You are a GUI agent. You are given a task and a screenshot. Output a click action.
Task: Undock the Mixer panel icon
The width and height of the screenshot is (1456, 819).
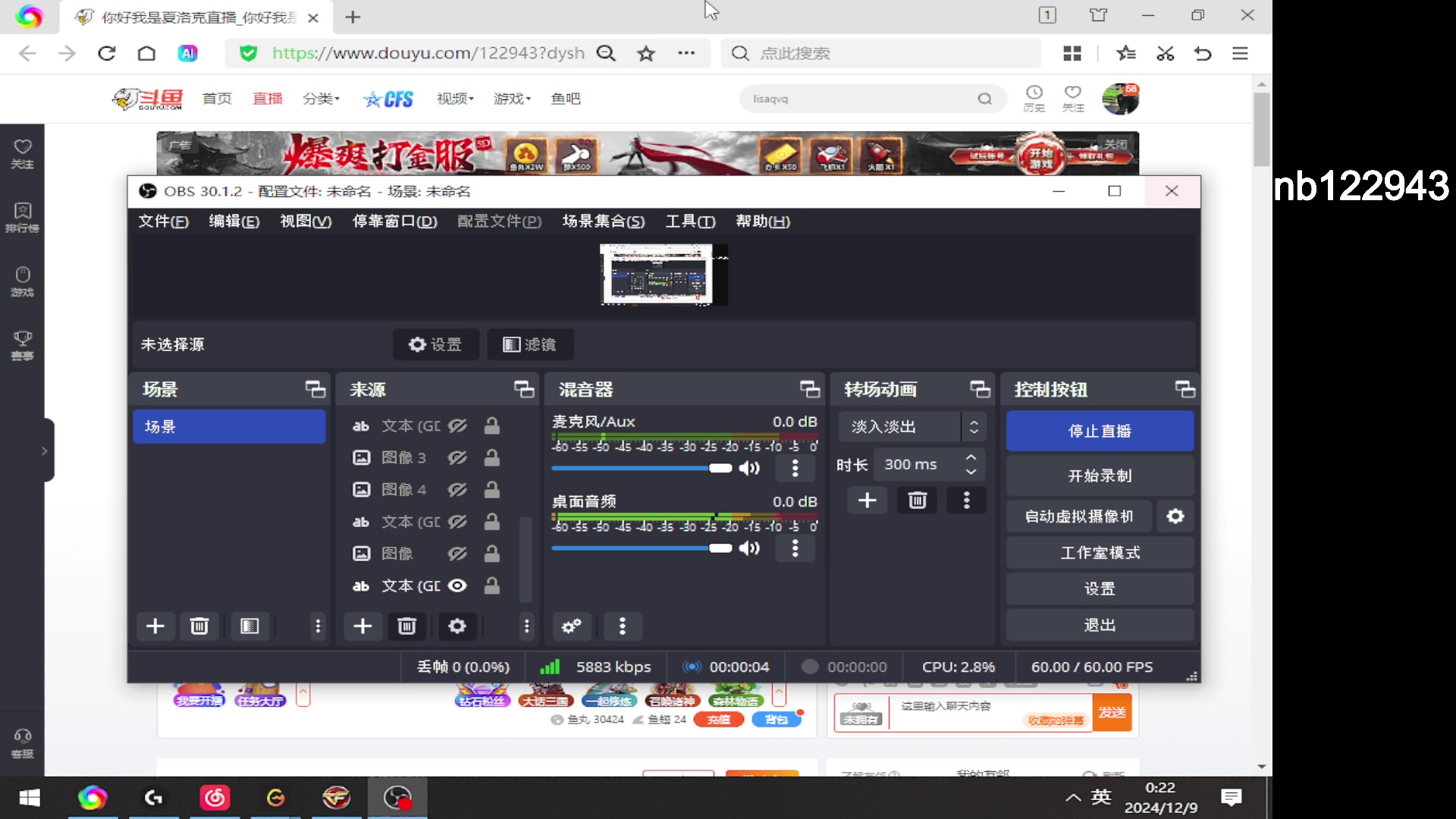tap(810, 390)
